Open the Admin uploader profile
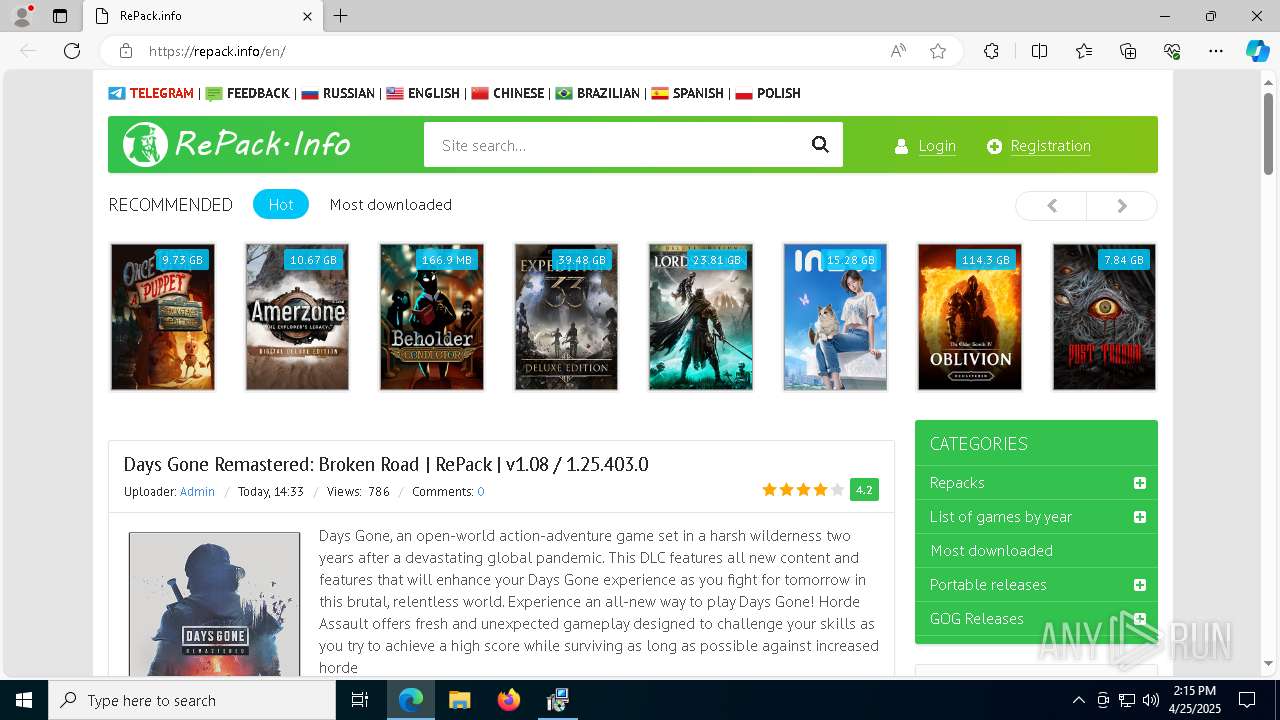The width and height of the screenshot is (1280, 720). pos(197,491)
